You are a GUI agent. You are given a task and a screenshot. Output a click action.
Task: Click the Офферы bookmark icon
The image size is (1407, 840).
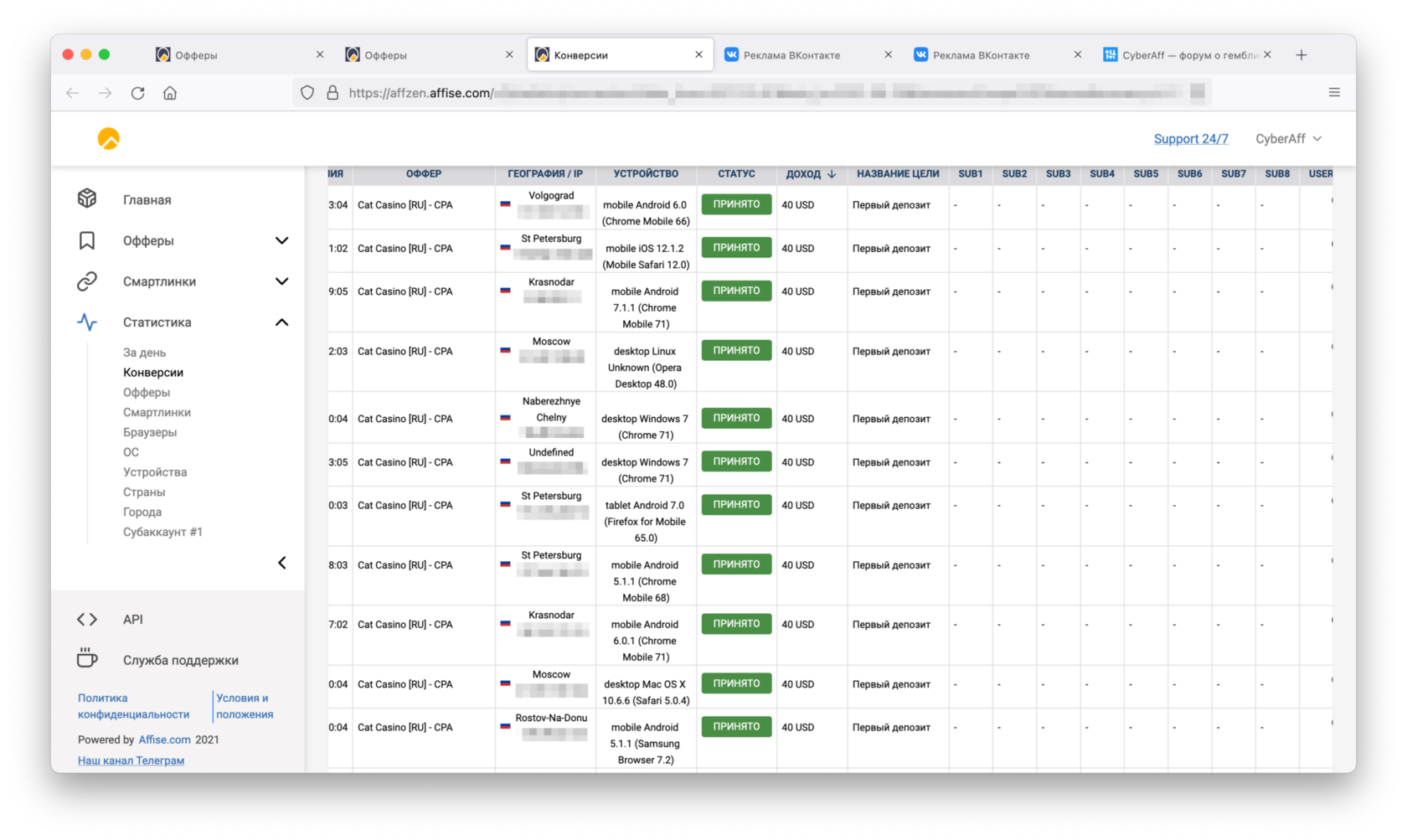pos(87,240)
